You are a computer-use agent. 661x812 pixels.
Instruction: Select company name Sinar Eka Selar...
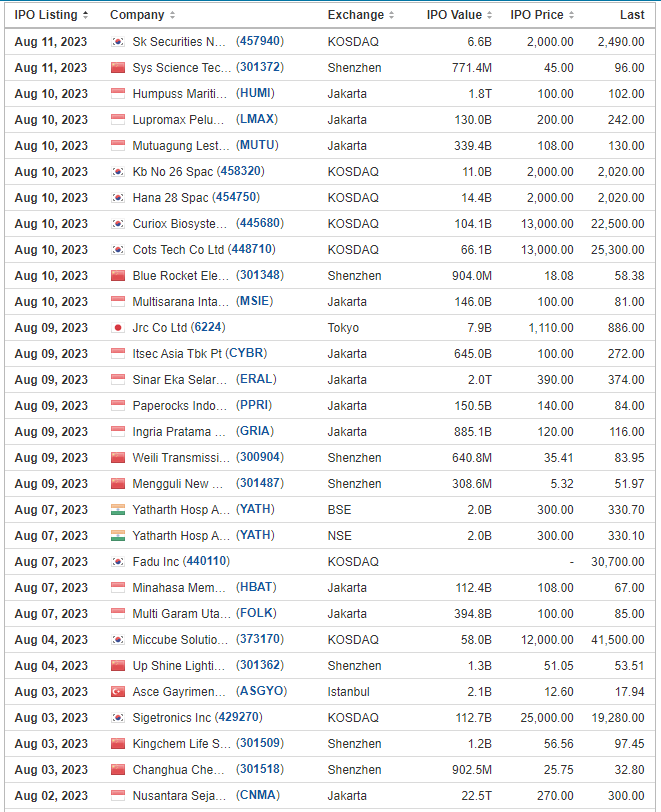point(180,380)
